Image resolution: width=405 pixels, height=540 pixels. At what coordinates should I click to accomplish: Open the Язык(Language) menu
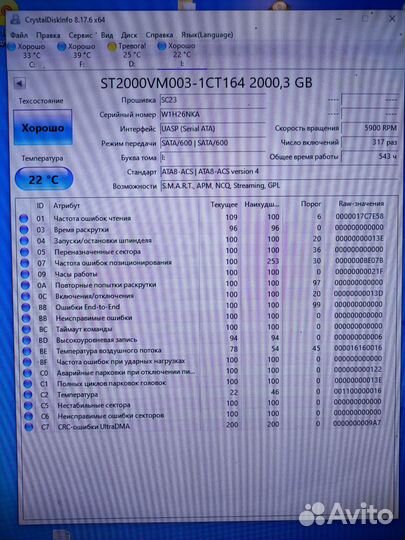coord(207,35)
